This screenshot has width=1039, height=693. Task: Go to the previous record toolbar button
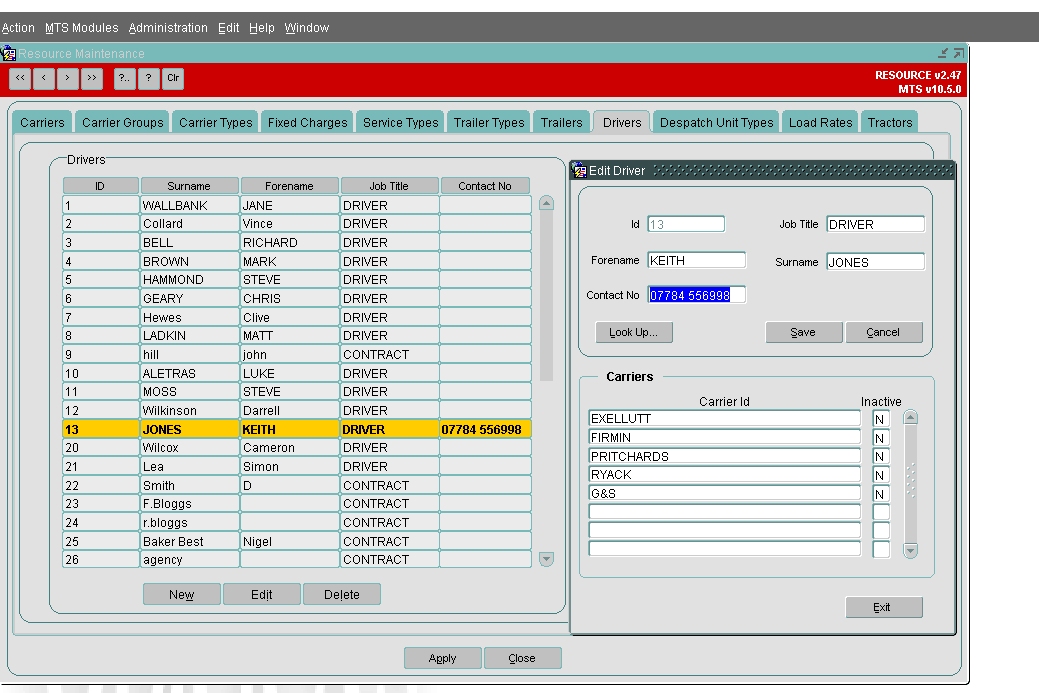[44, 78]
